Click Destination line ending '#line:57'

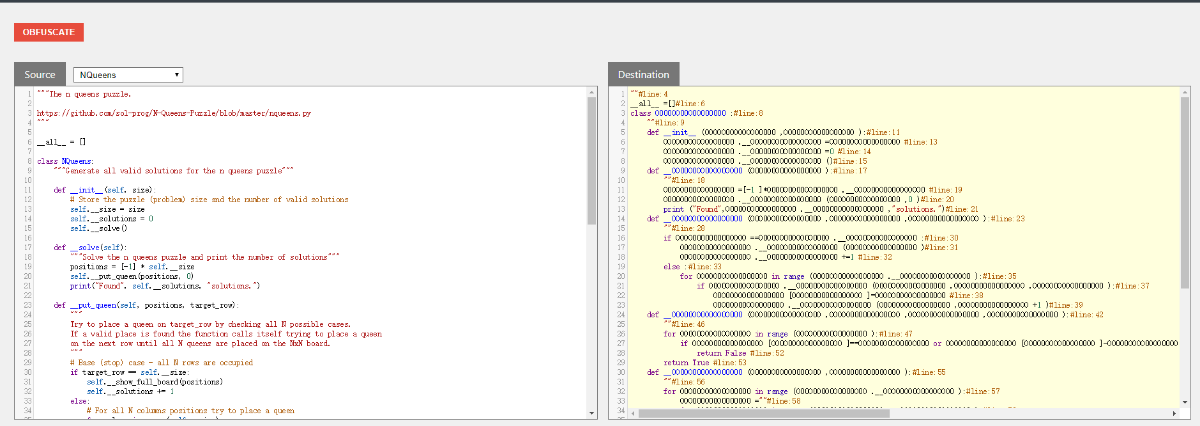click(830, 390)
